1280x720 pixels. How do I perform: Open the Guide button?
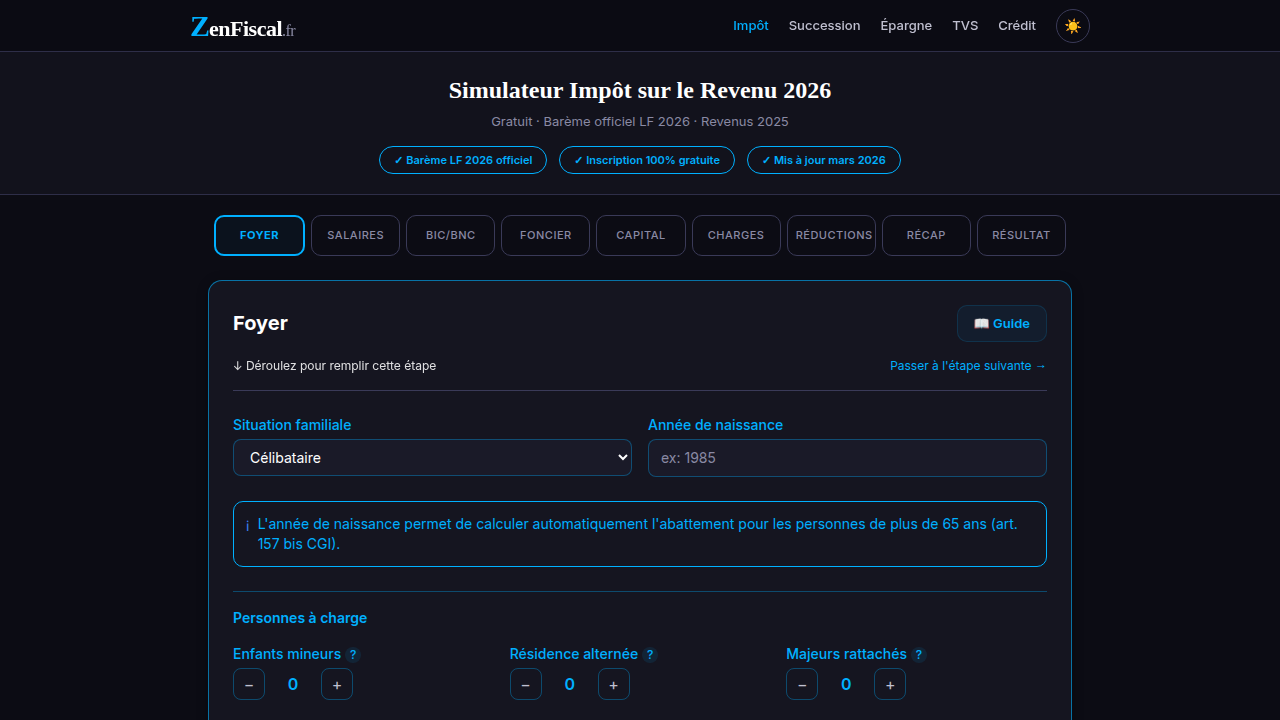coord(1002,324)
